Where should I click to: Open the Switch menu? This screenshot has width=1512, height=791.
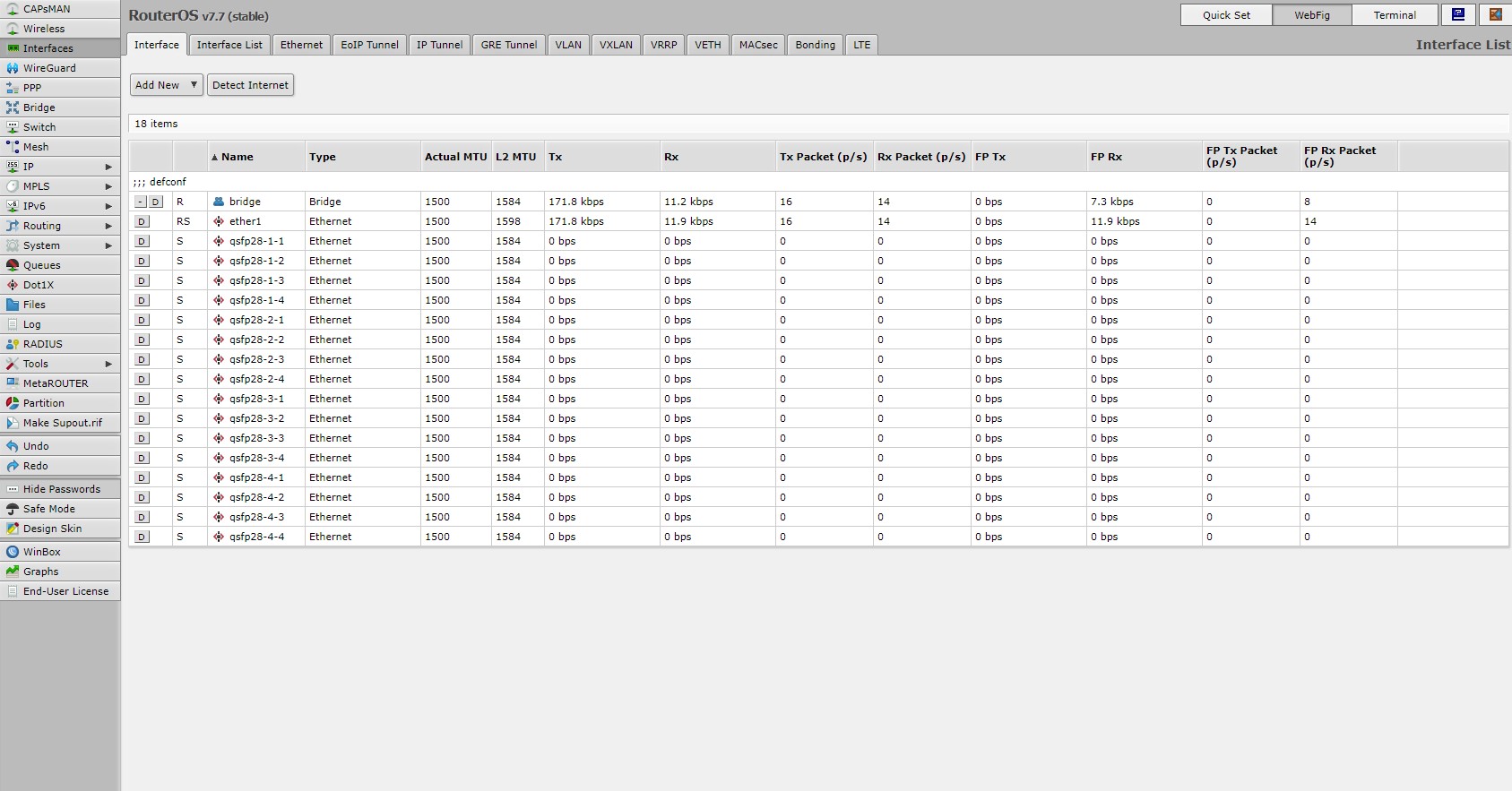(x=60, y=127)
